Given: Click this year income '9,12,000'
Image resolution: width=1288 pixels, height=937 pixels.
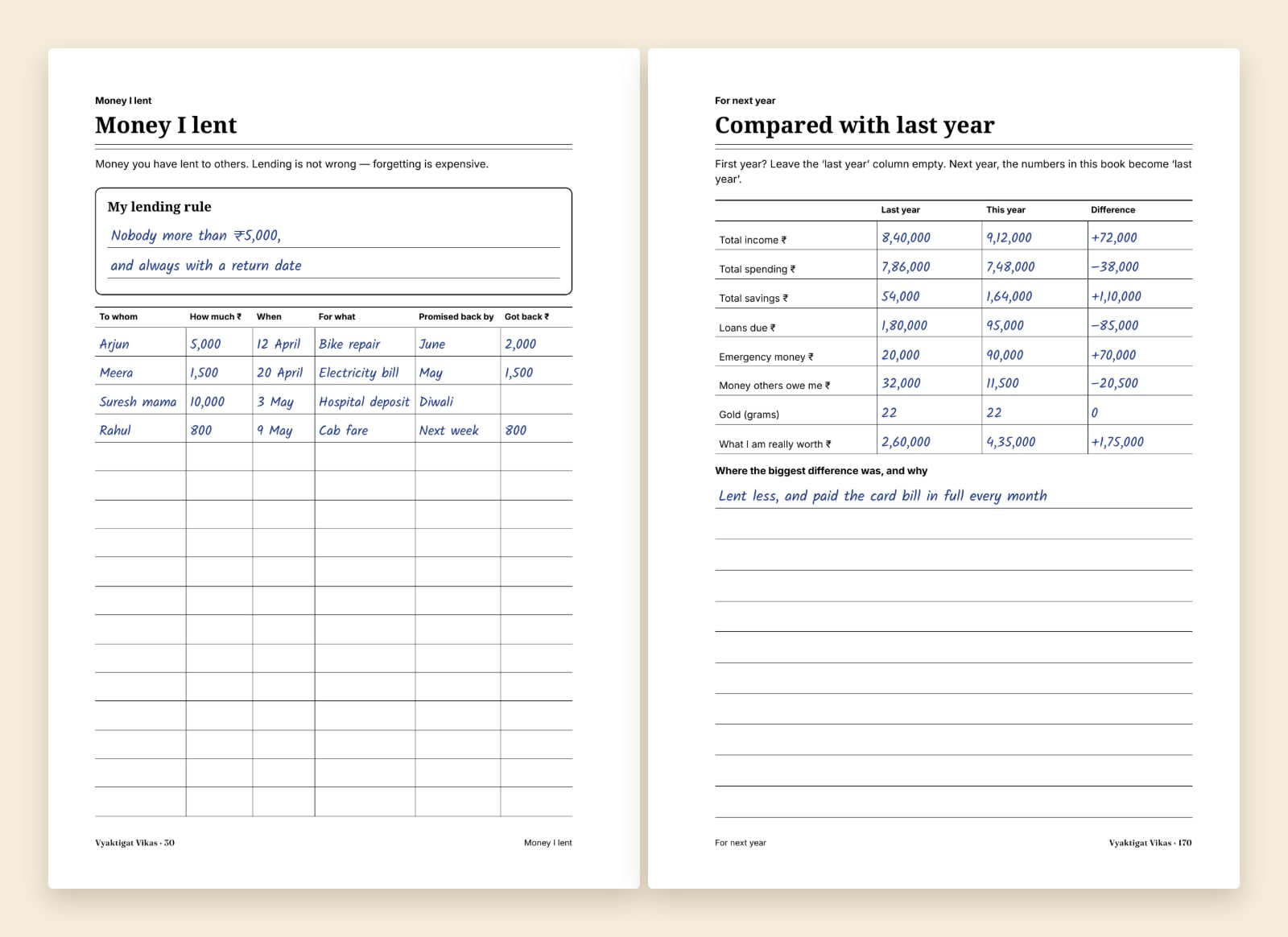Looking at the screenshot, I should pyautogui.click(x=1009, y=237).
